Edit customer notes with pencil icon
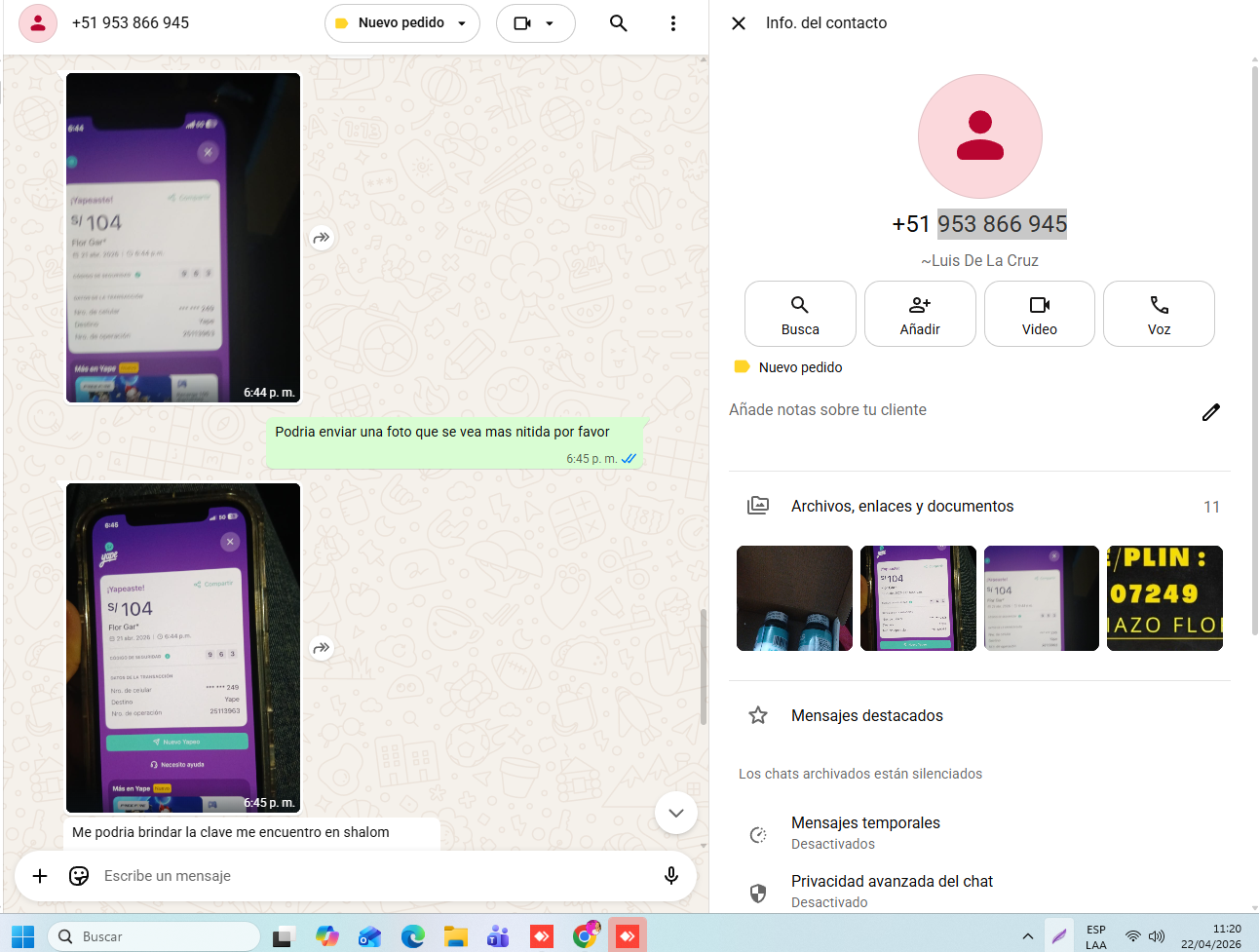This screenshot has height=952, width=1259. coord(1210,412)
